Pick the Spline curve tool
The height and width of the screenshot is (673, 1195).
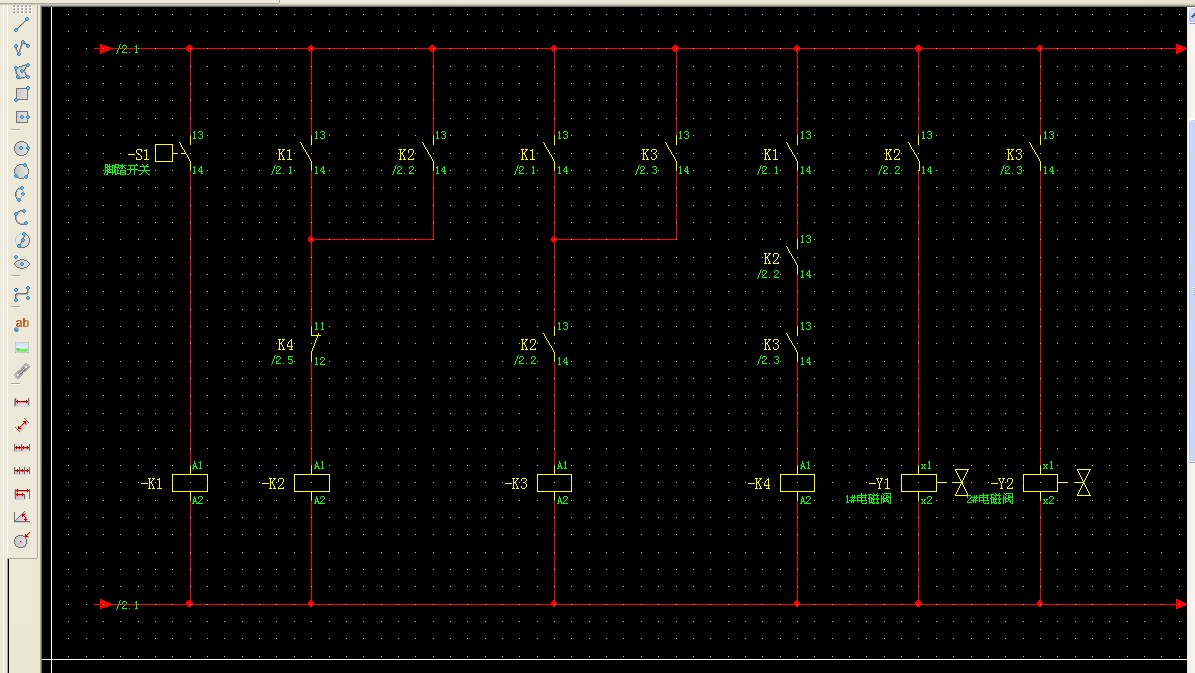tap(21, 295)
